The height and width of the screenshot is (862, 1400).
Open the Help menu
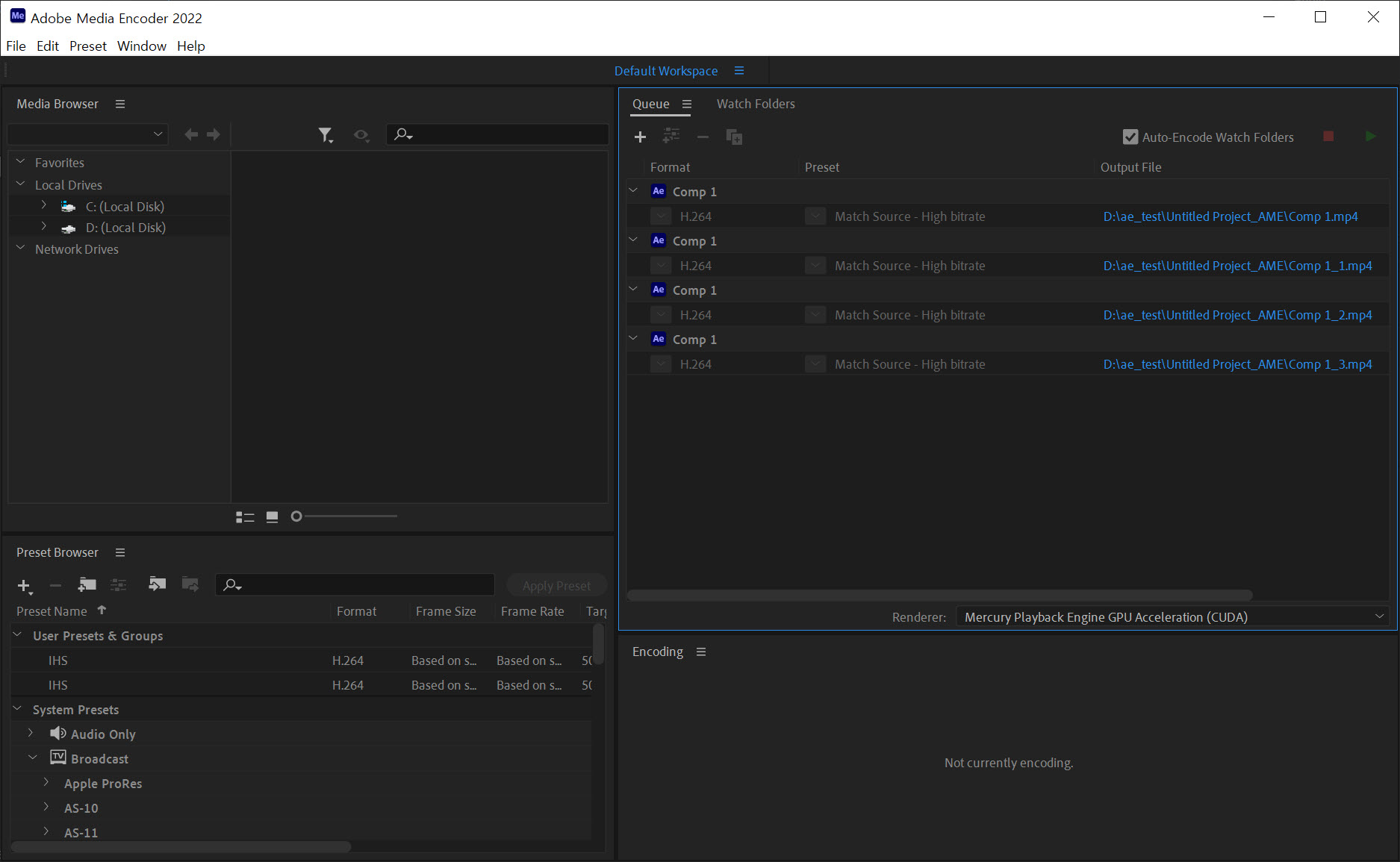coord(191,46)
